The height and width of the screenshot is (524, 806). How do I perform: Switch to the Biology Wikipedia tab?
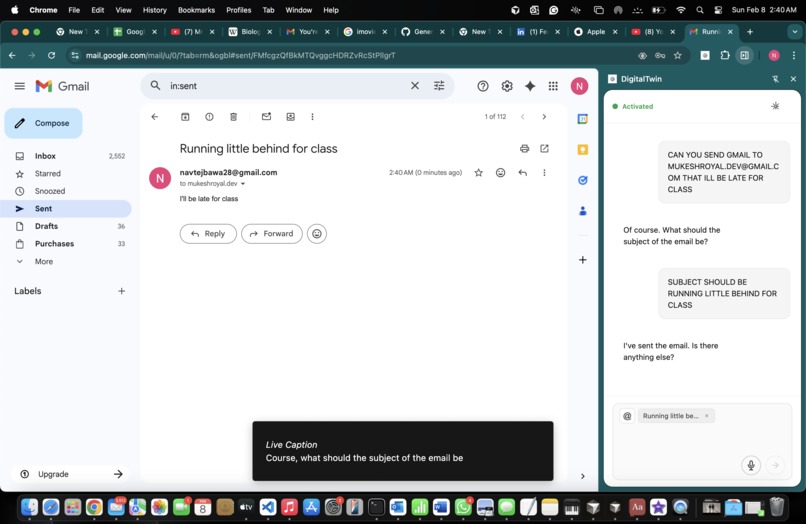(x=250, y=32)
